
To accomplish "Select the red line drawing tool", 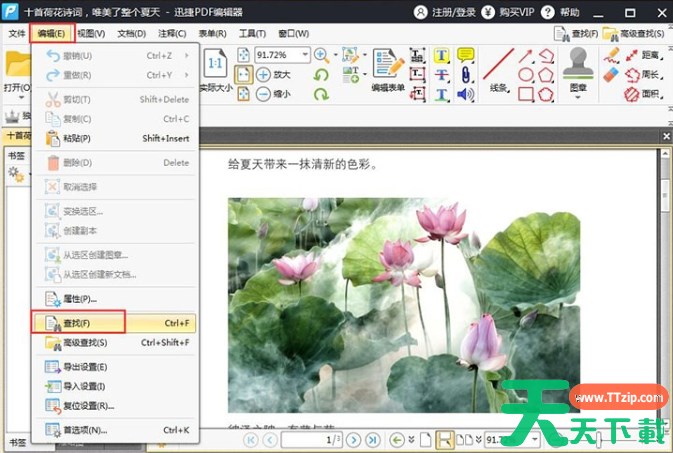I will coord(499,63).
